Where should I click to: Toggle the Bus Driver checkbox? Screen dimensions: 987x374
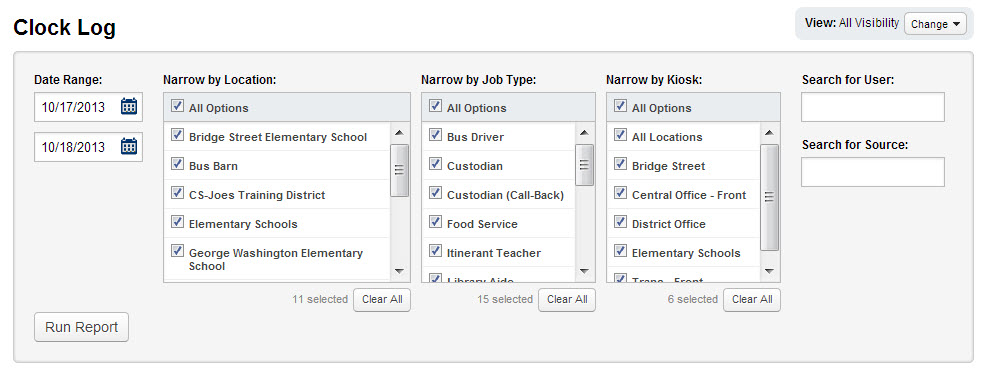click(435, 135)
